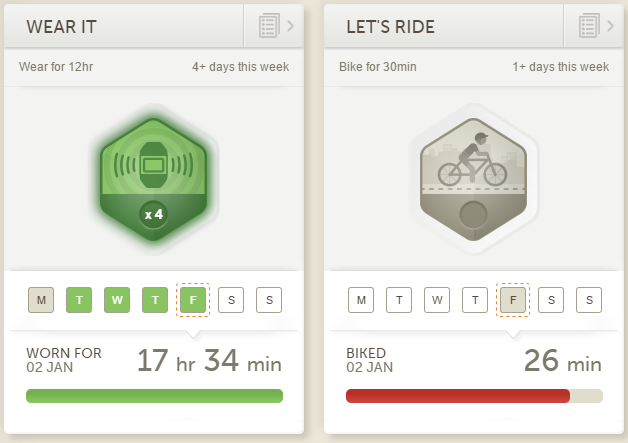This screenshot has width=628, height=443.
Task: Click the x4 multiplier circle on Wear It badge
Action: click(153, 215)
